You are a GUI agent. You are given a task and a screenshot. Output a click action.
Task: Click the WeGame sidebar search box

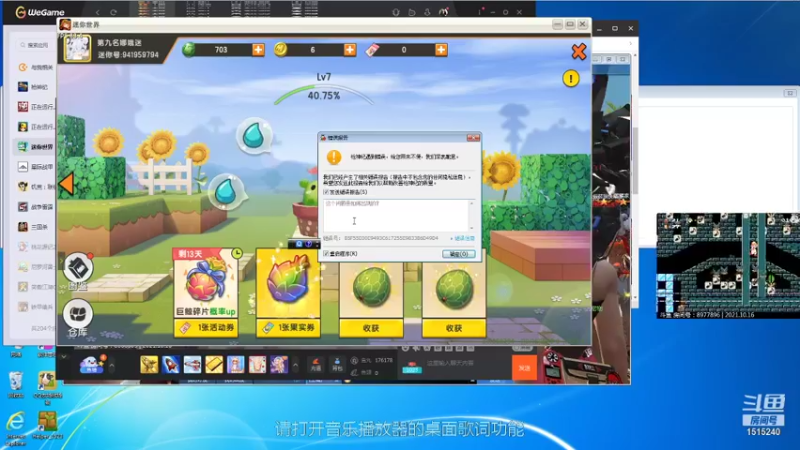point(35,45)
